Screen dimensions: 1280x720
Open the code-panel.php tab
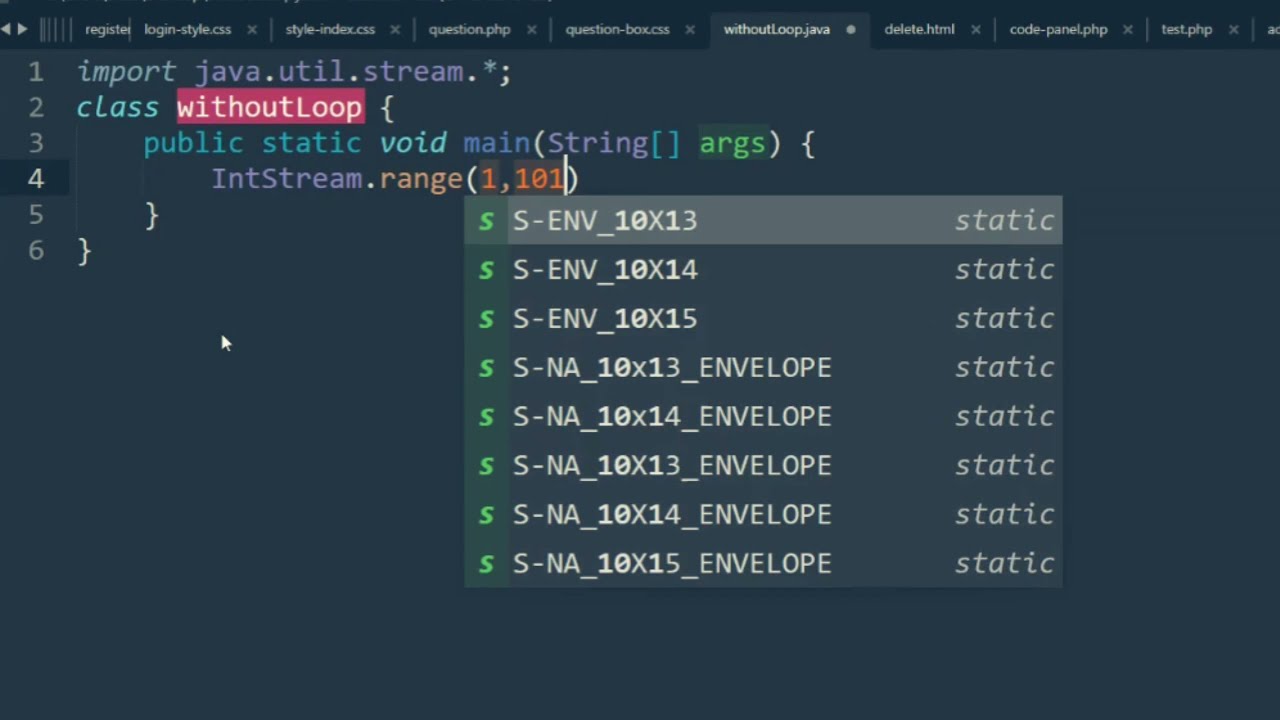1058,30
